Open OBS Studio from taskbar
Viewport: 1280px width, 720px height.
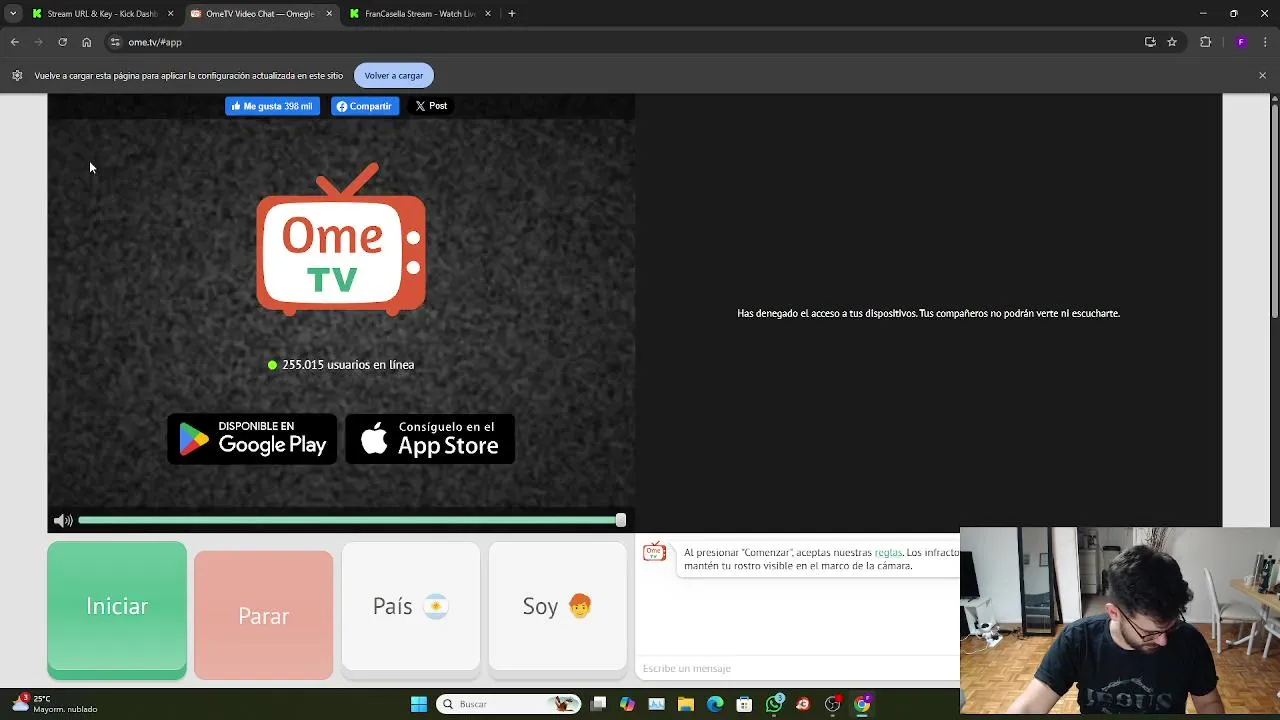tap(832, 704)
